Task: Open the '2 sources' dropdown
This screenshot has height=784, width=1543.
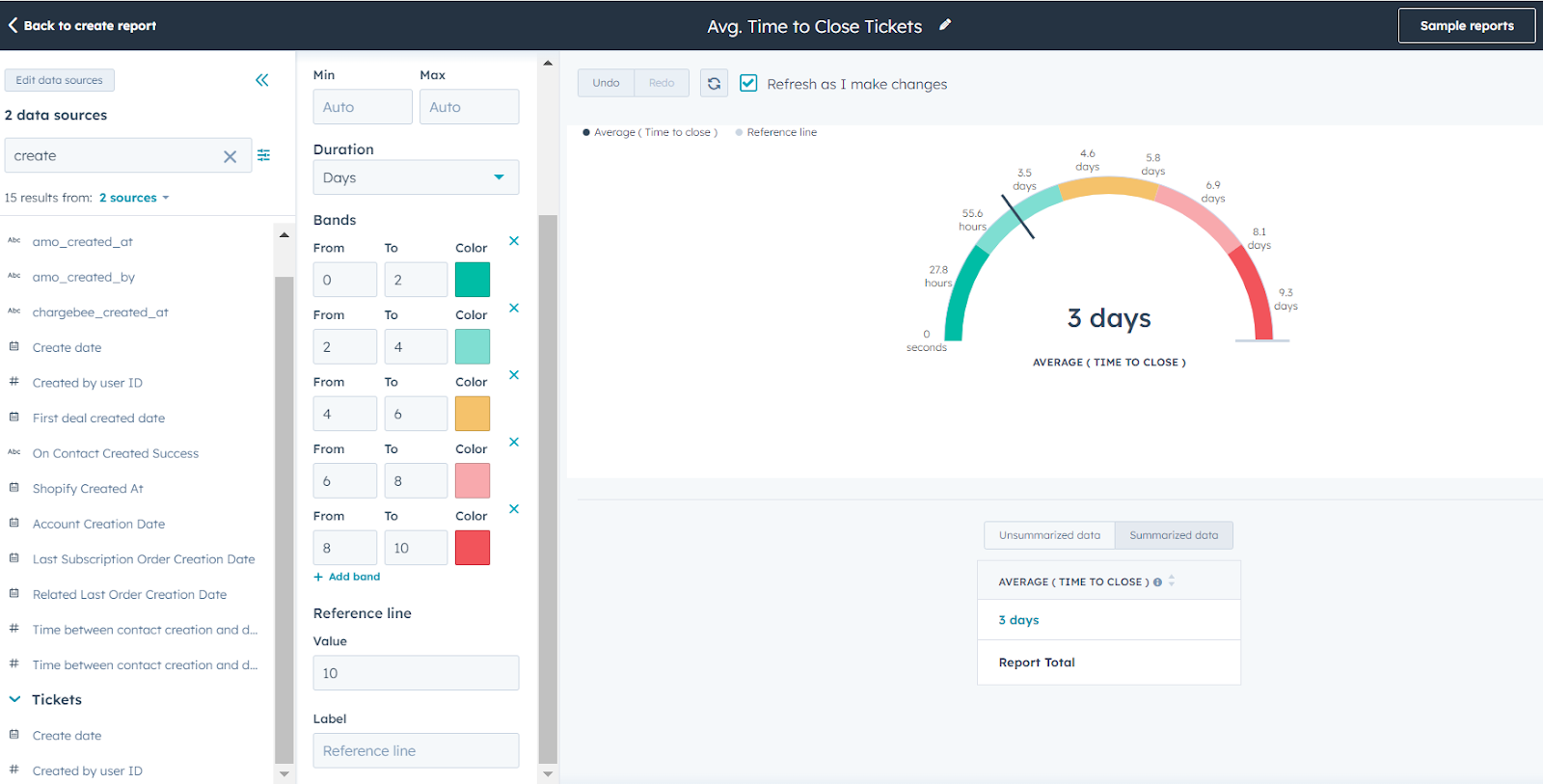Action: pos(134,198)
